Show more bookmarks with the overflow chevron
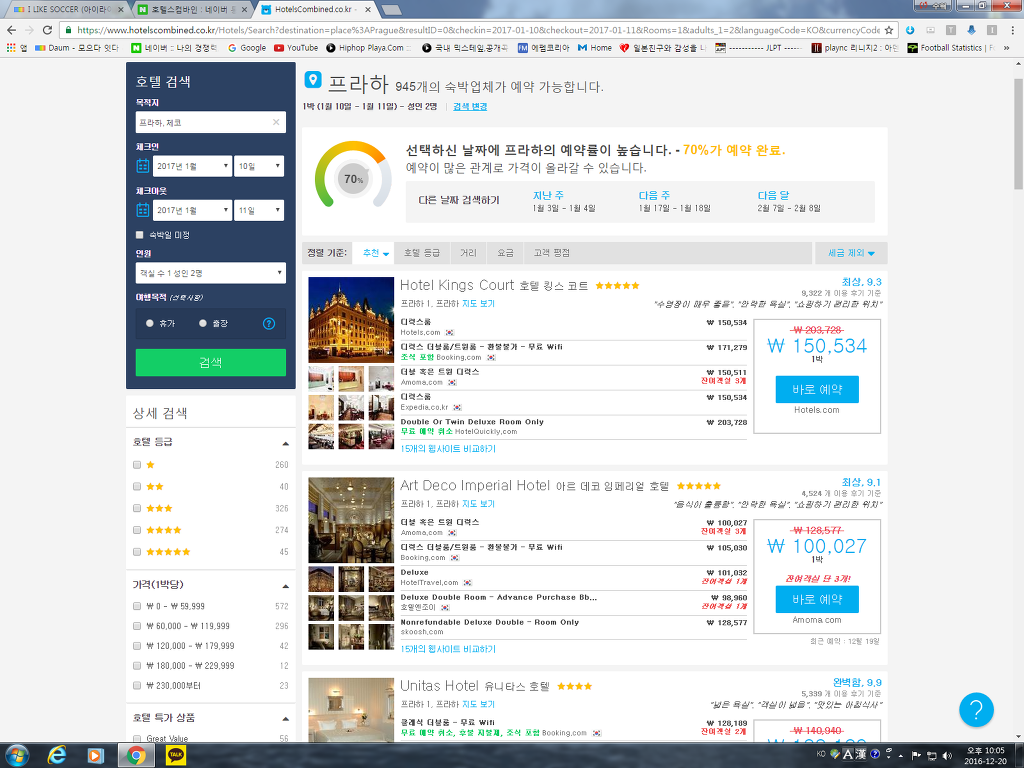 (x=1006, y=48)
